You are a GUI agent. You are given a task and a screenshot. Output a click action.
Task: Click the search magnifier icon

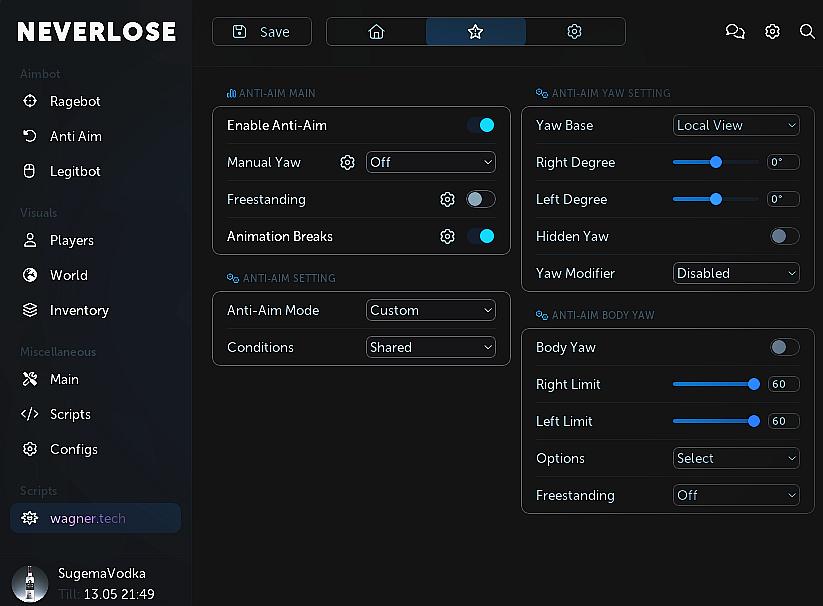click(x=807, y=32)
